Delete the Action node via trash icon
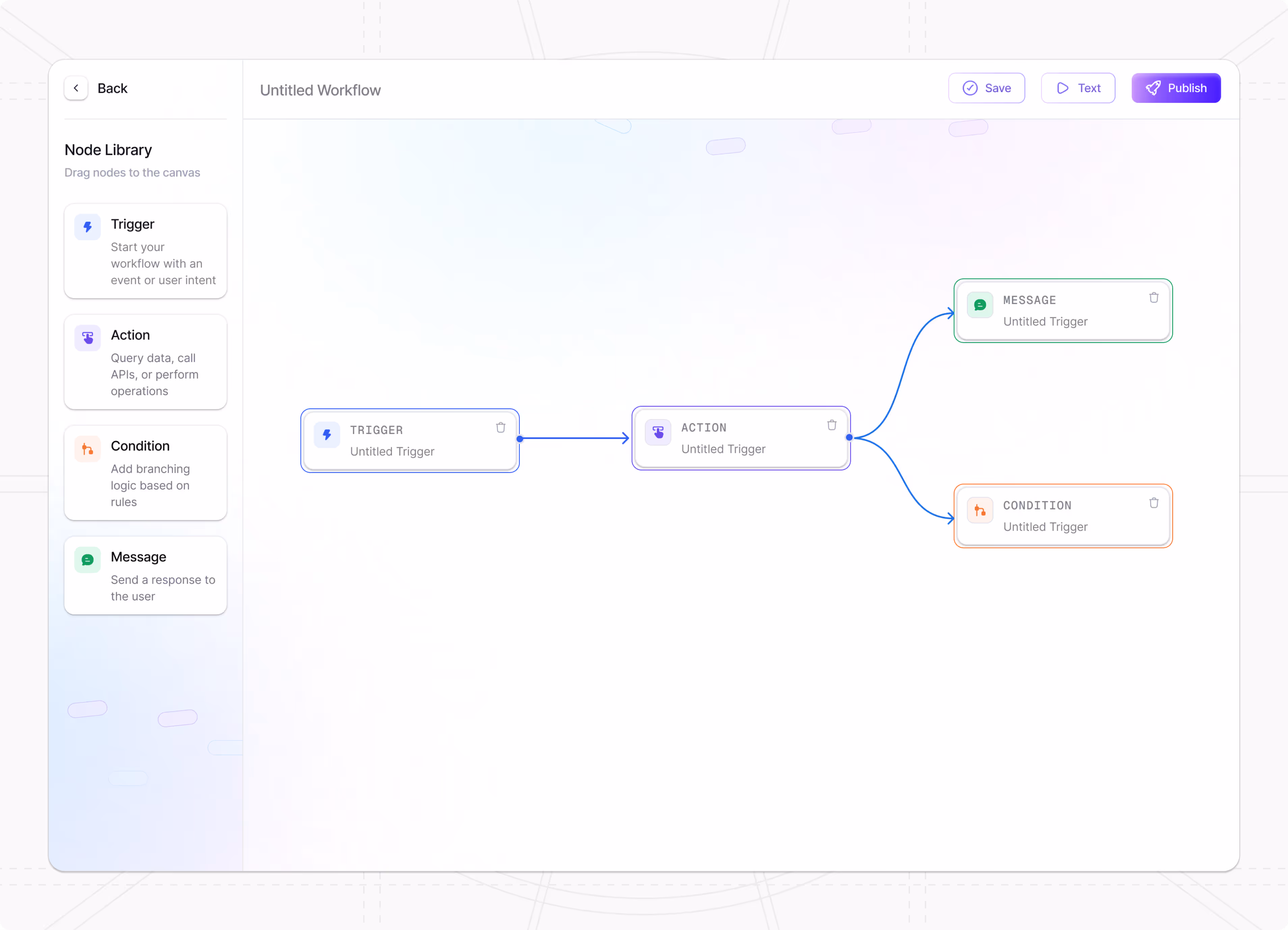The width and height of the screenshot is (1288, 930). point(831,425)
